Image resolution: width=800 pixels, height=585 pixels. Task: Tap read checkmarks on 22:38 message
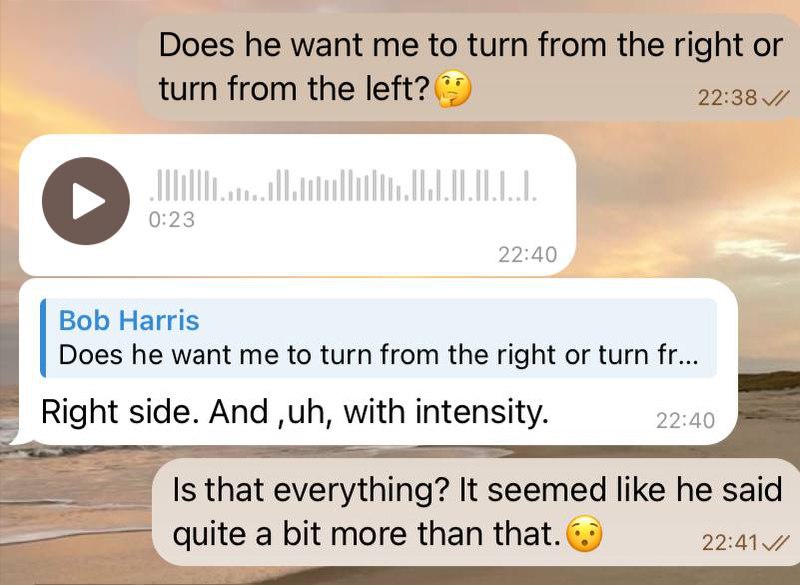click(x=775, y=97)
